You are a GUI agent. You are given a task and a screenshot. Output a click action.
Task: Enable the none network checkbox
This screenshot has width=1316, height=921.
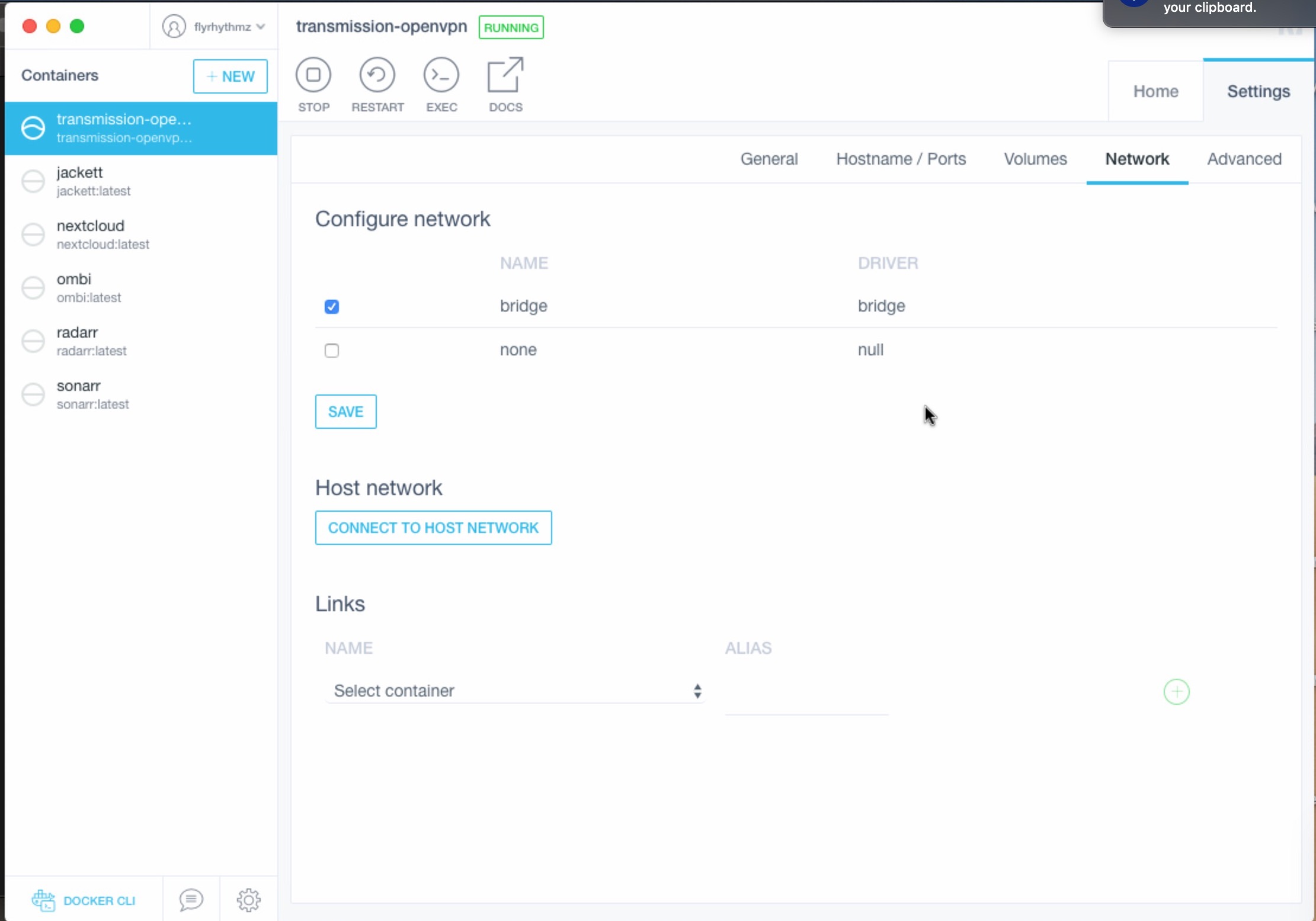click(x=332, y=351)
